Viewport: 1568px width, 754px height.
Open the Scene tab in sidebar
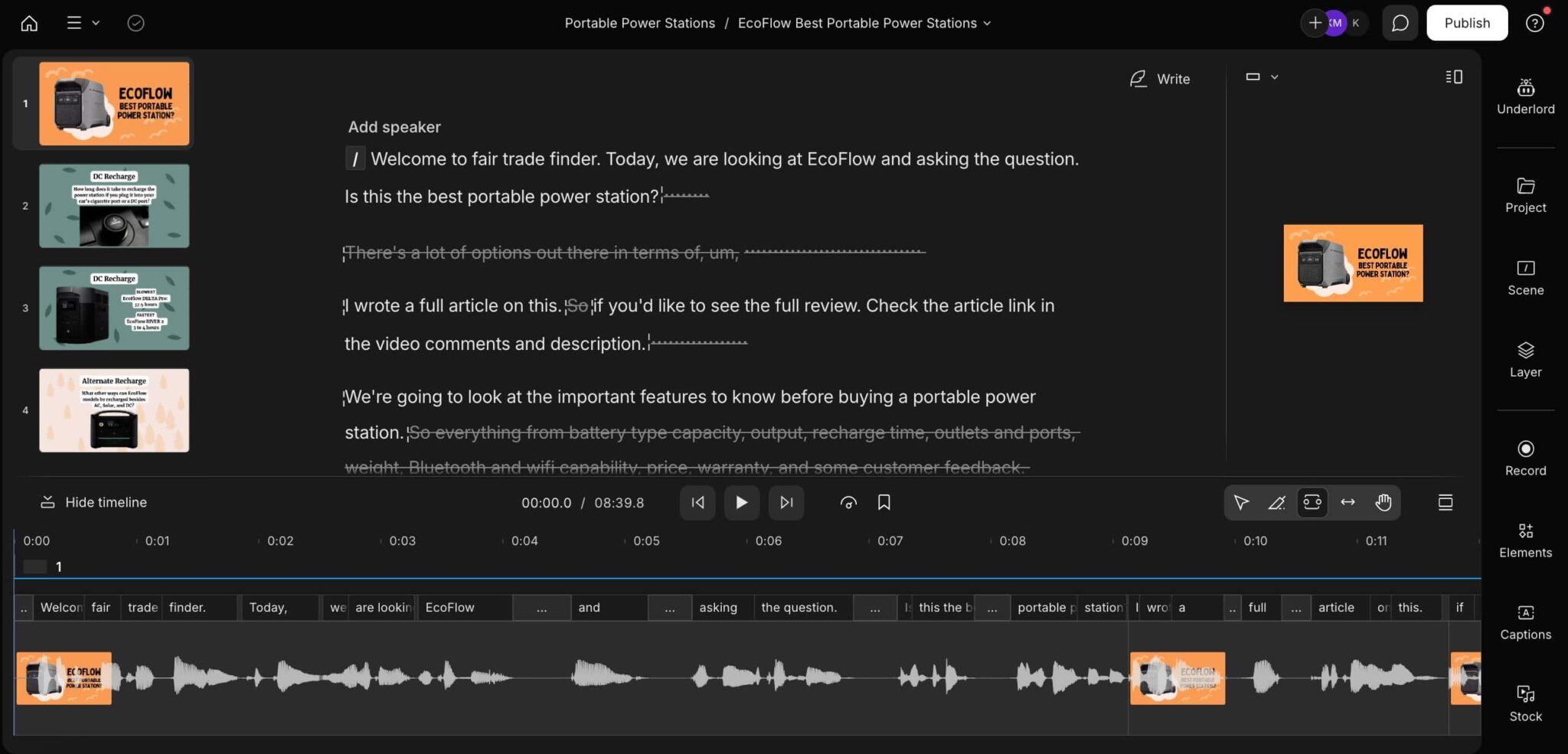click(x=1525, y=277)
